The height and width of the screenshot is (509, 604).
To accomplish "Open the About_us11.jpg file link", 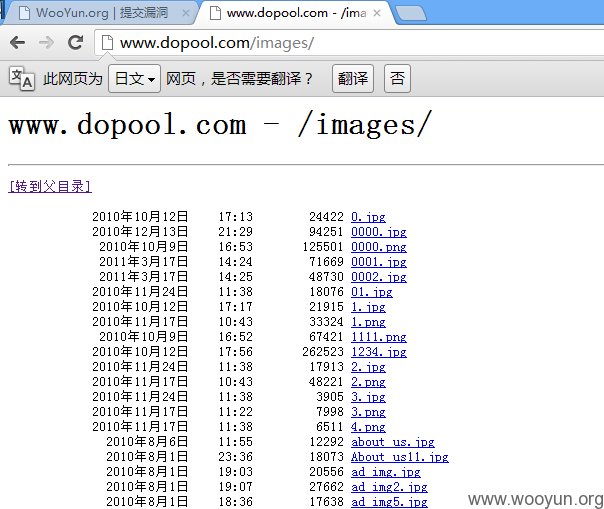I will [400, 457].
